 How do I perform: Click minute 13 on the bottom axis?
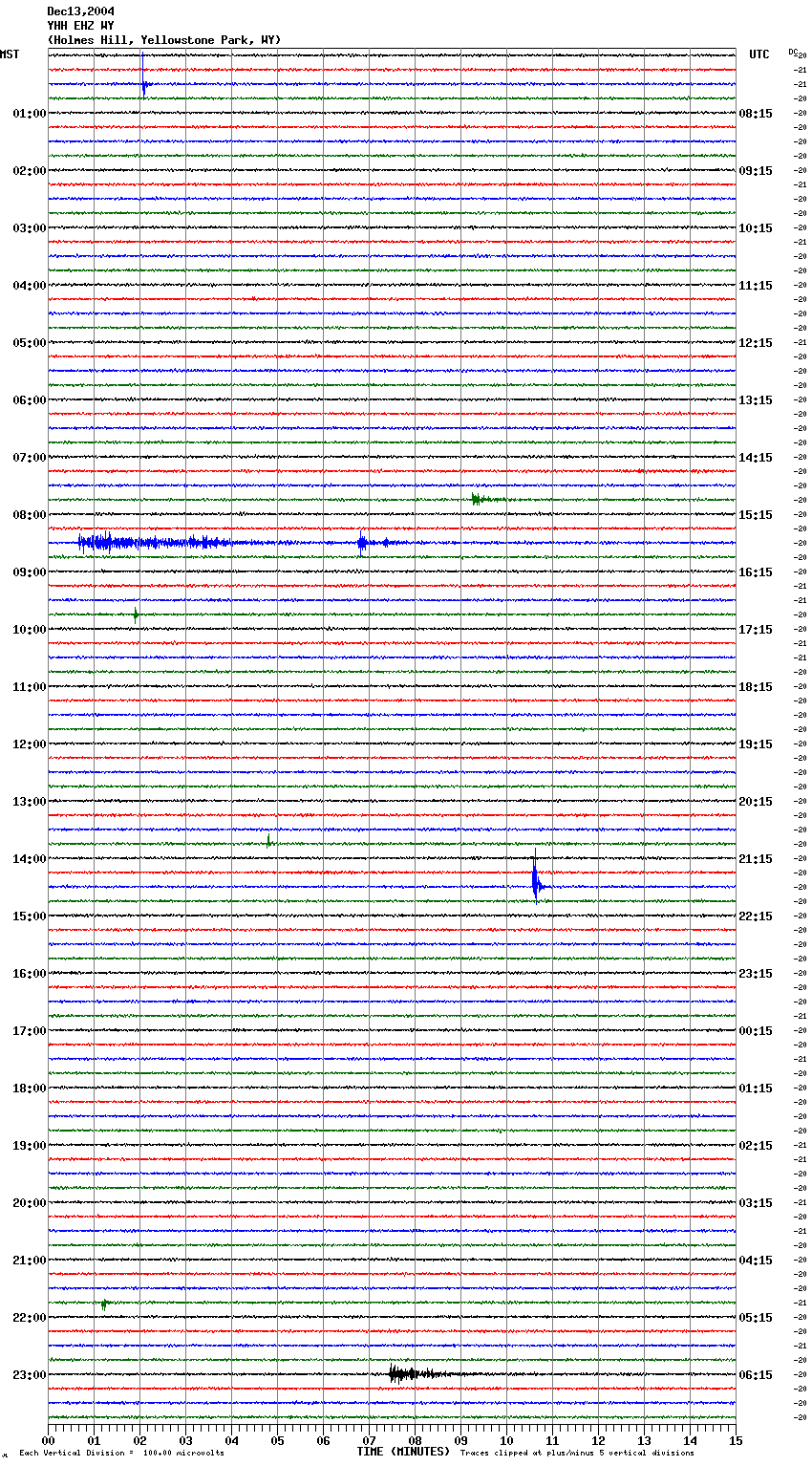(644, 1440)
